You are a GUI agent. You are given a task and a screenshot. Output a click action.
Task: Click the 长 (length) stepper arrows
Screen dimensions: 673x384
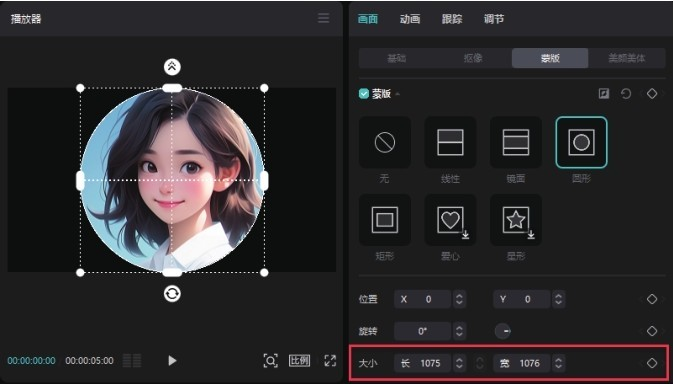click(459, 363)
